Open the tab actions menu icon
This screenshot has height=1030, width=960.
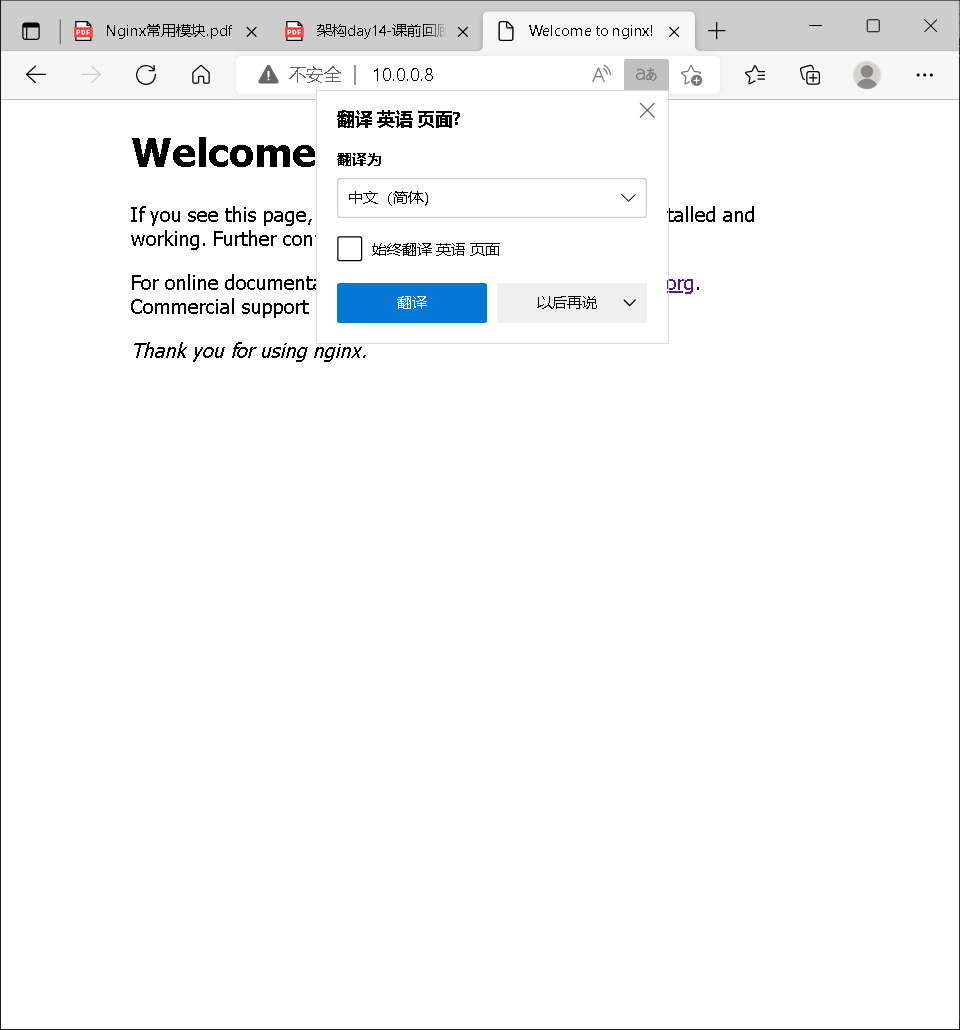(x=31, y=31)
